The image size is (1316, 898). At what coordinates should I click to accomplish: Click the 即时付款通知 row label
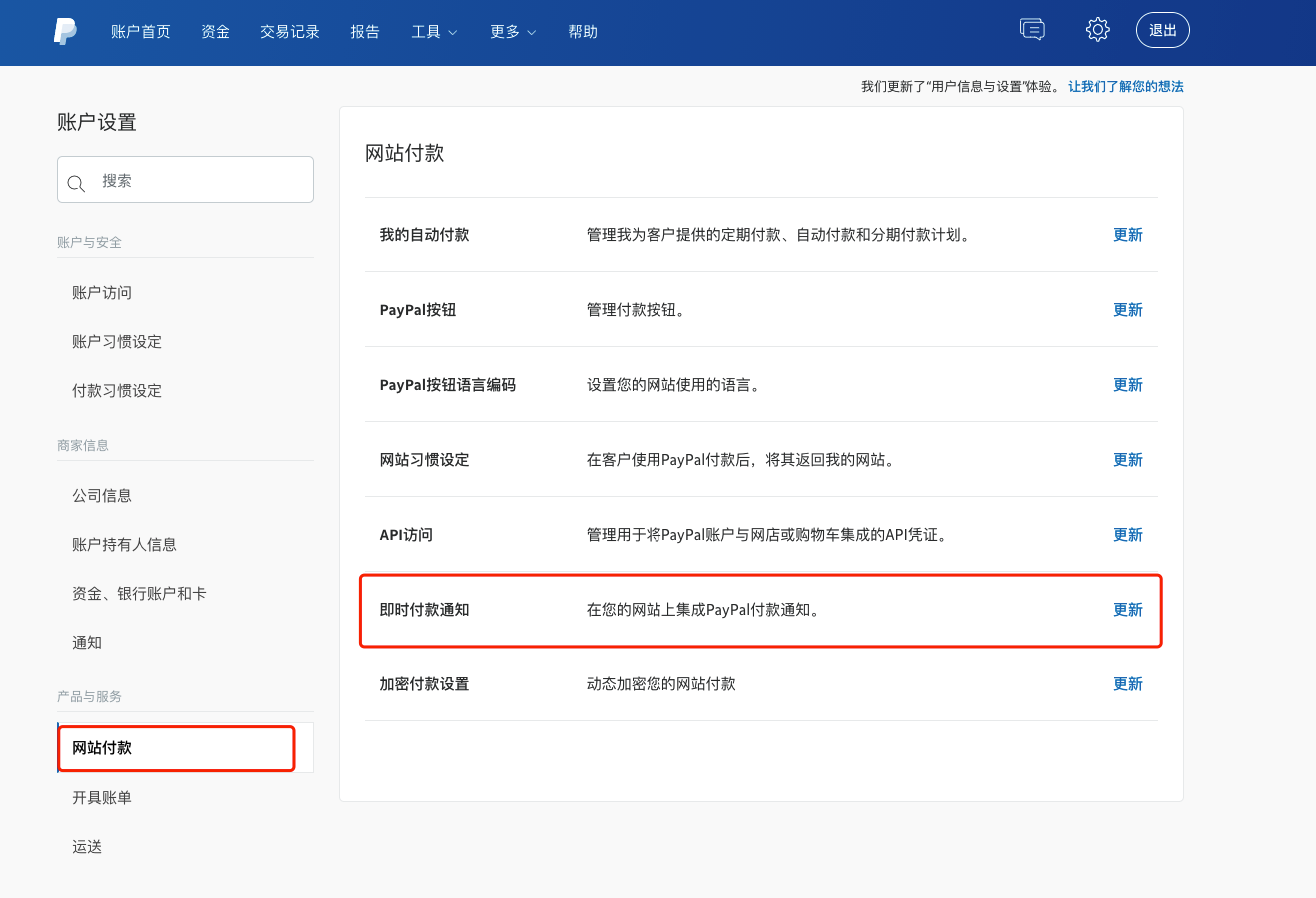click(x=424, y=610)
